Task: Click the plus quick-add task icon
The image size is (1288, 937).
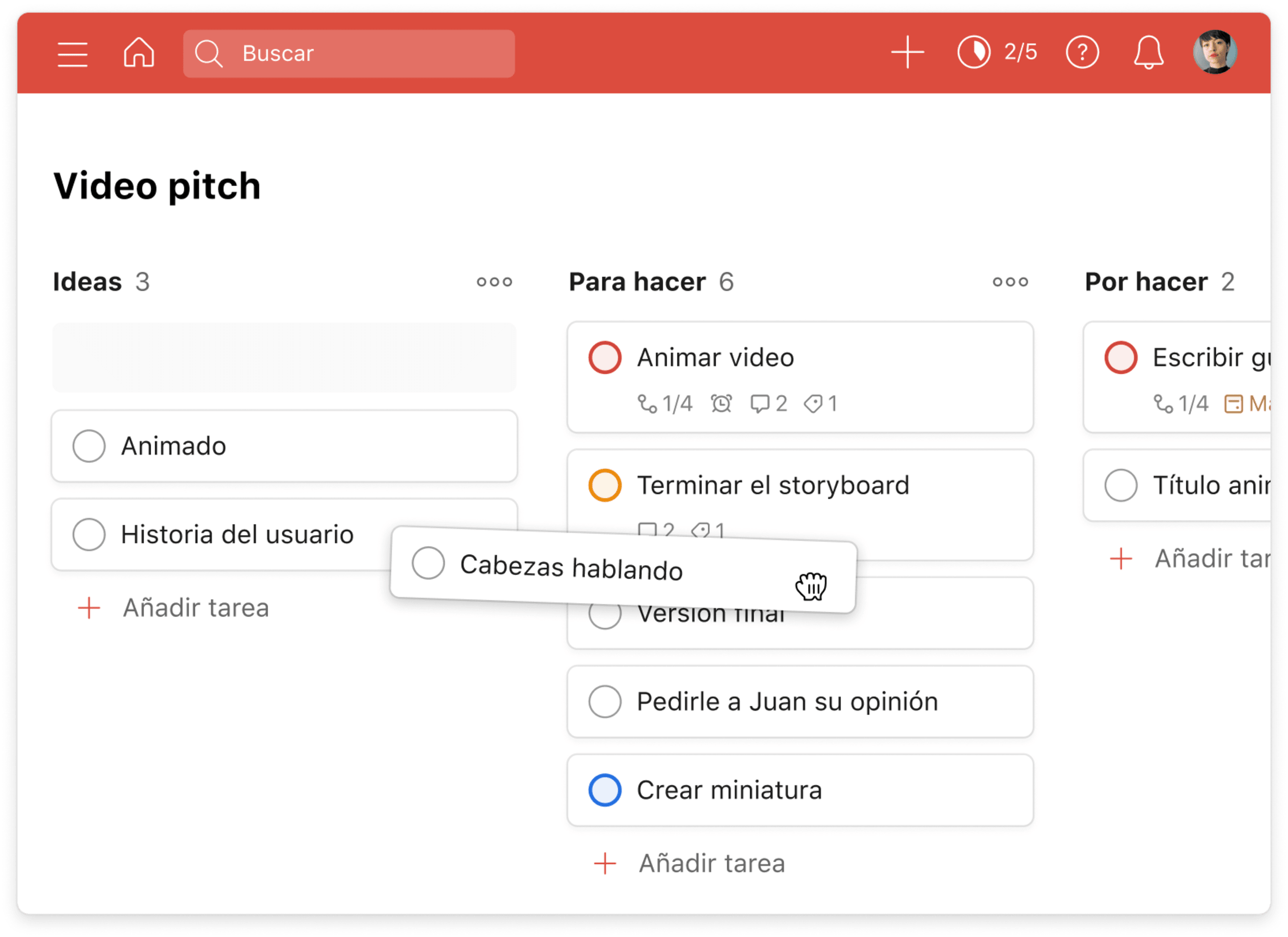Action: [x=908, y=52]
